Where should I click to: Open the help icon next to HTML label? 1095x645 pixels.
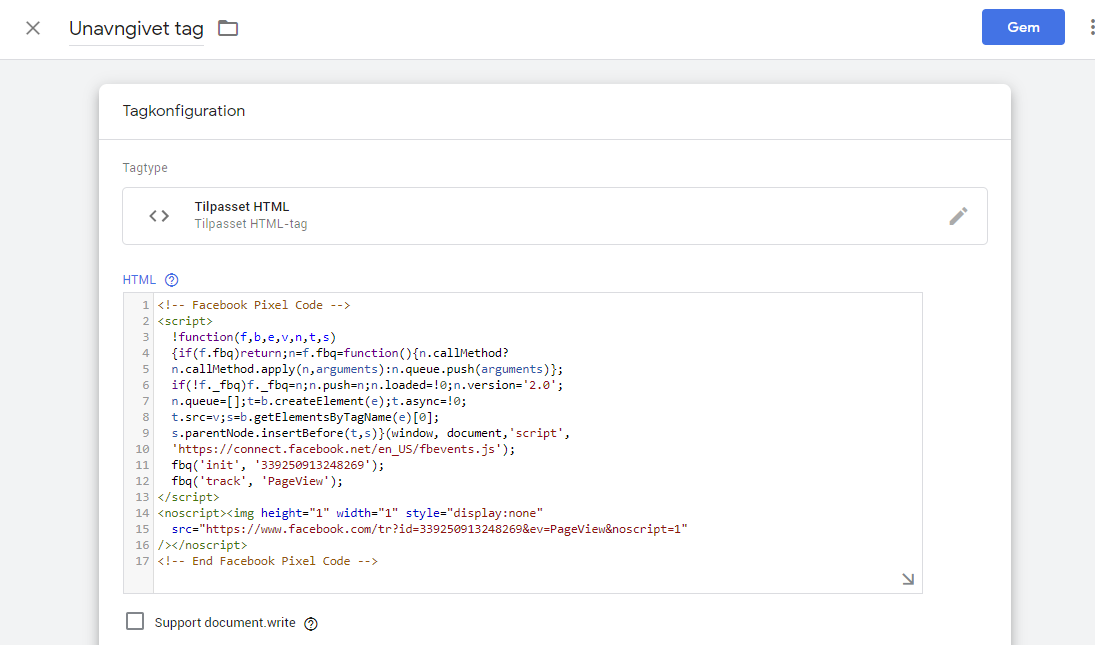pyautogui.click(x=171, y=280)
